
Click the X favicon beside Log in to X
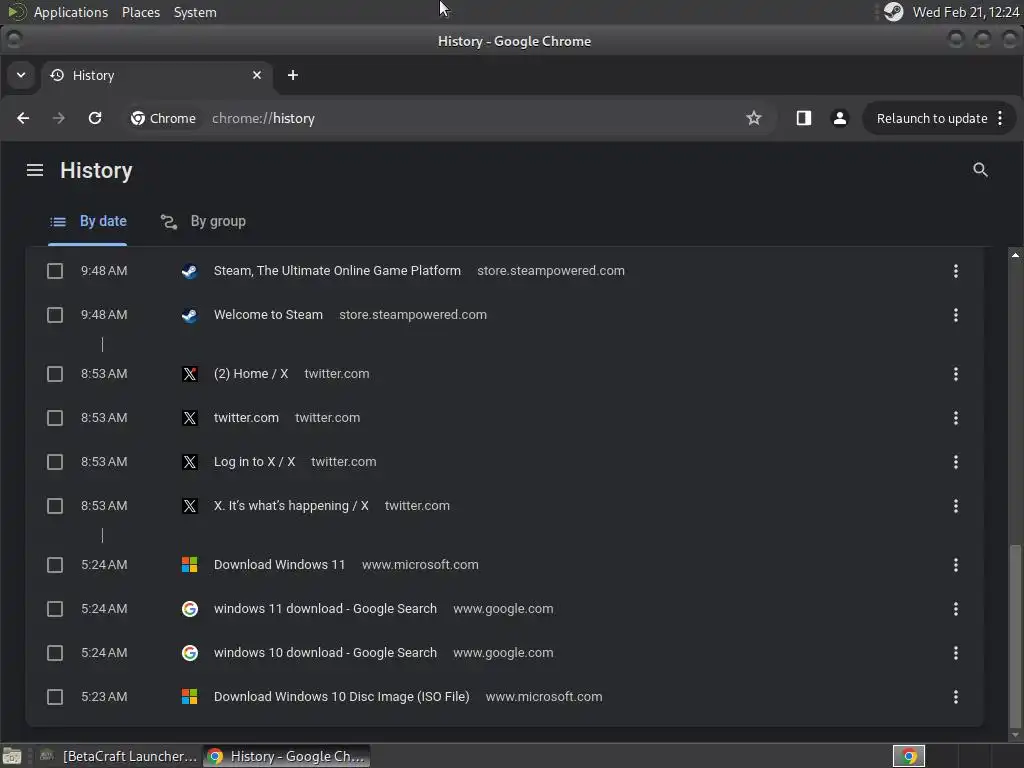189,462
